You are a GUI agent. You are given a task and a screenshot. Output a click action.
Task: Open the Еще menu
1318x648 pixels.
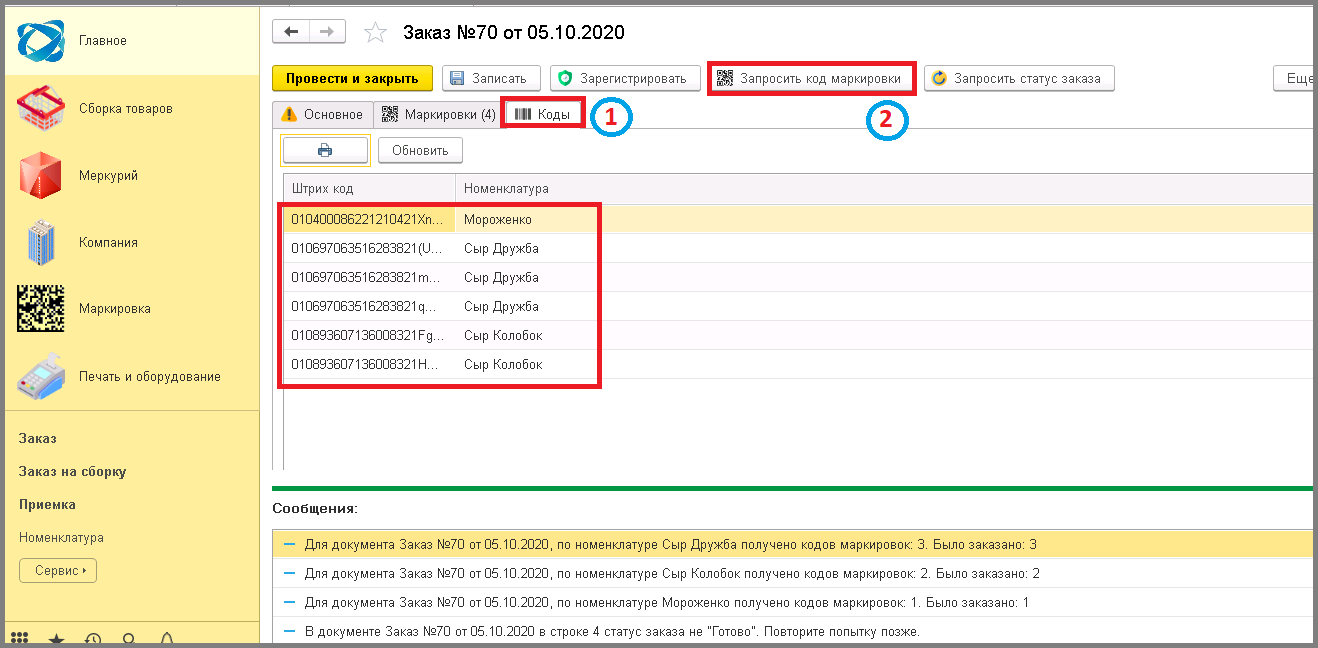coord(1295,78)
